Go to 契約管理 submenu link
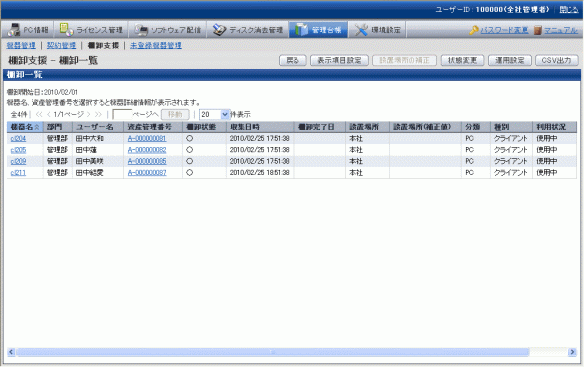 (x=61, y=45)
